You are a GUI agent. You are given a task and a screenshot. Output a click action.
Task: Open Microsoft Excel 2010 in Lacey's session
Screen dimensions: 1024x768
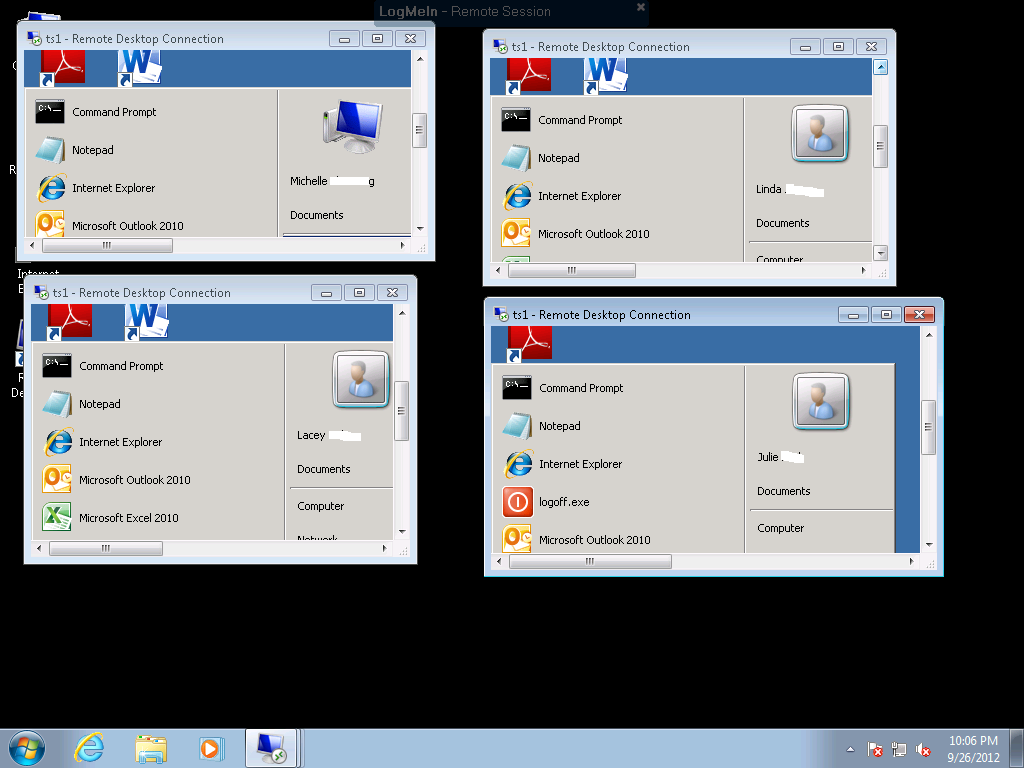[128, 518]
